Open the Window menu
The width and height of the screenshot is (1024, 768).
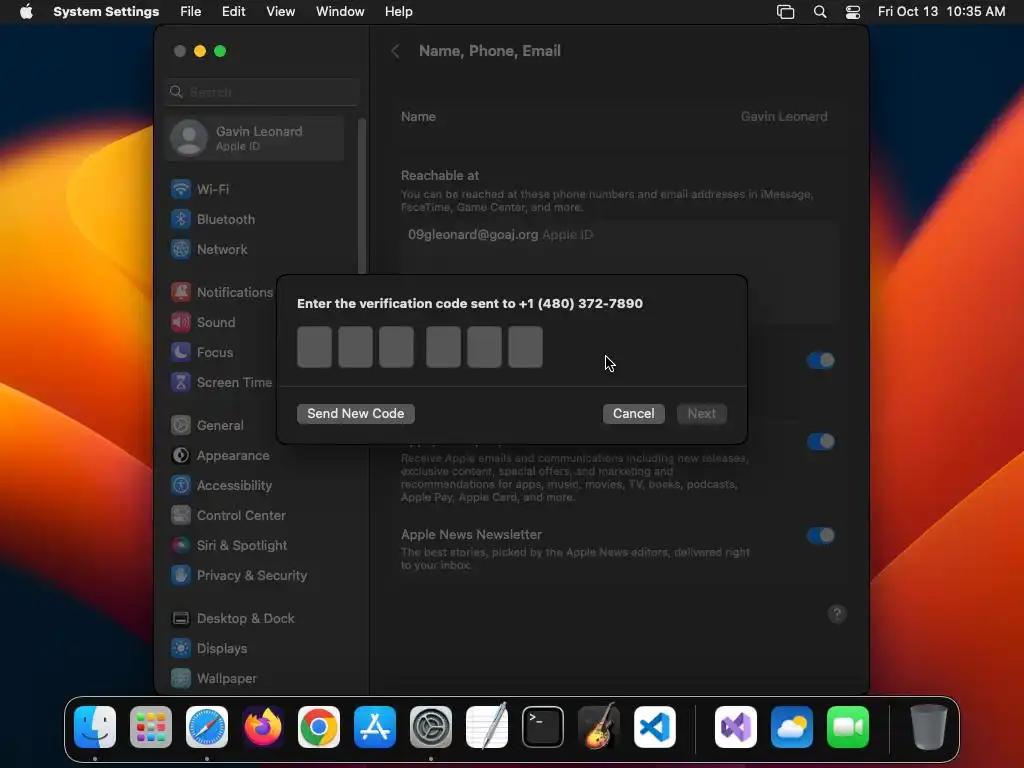coord(340,12)
